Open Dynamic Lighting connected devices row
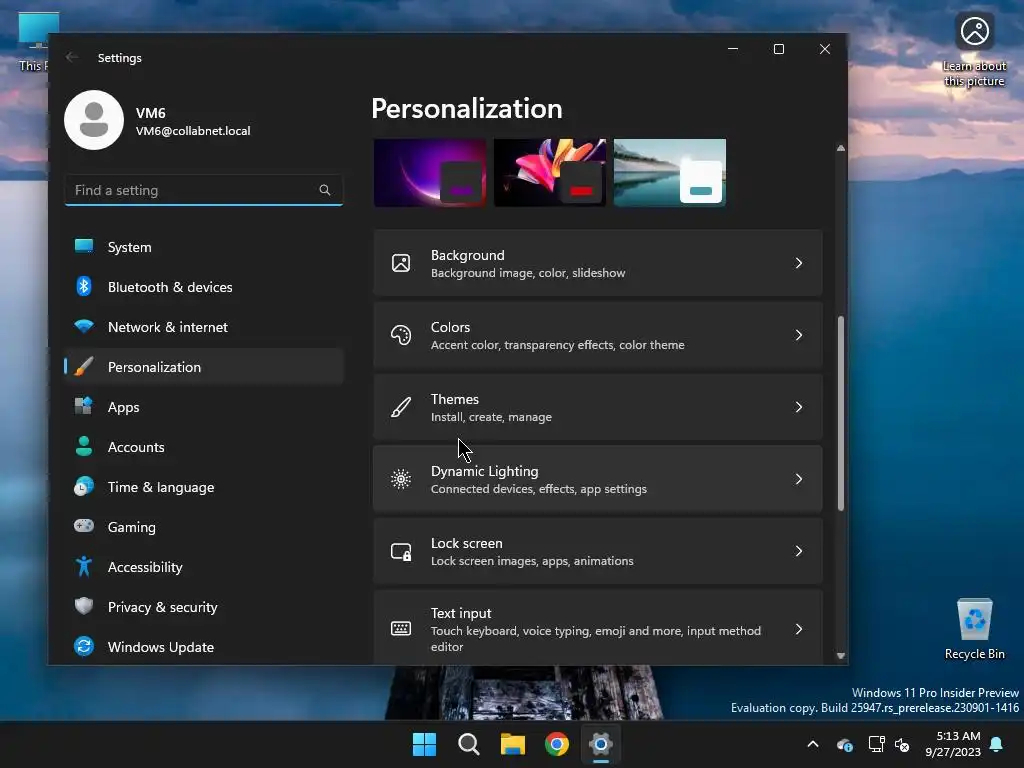The image size is (1024, 768). coord(598,479)
